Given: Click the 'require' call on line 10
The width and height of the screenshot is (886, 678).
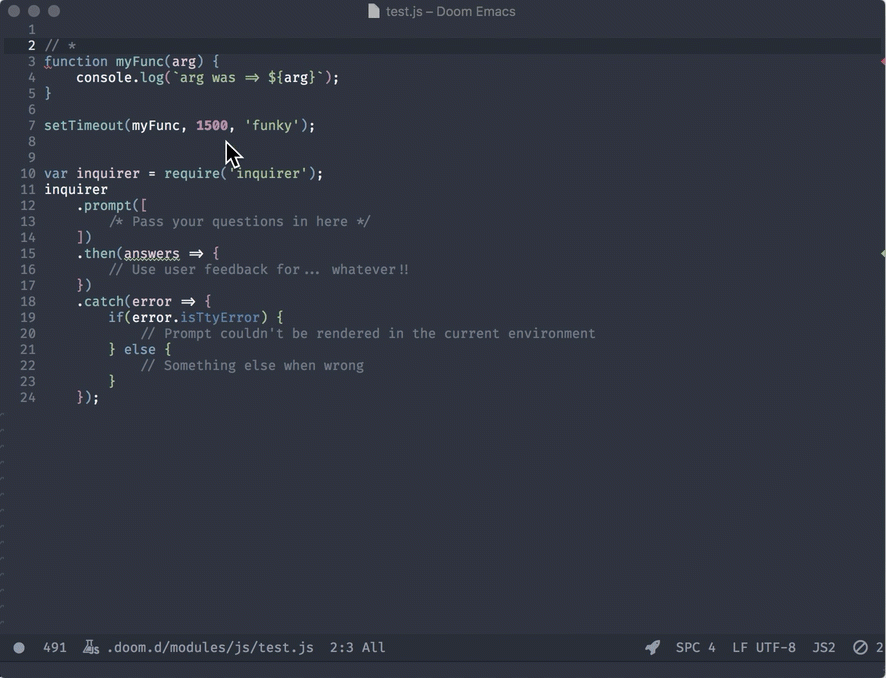Looking at the screenshot, I should point(192,173).
